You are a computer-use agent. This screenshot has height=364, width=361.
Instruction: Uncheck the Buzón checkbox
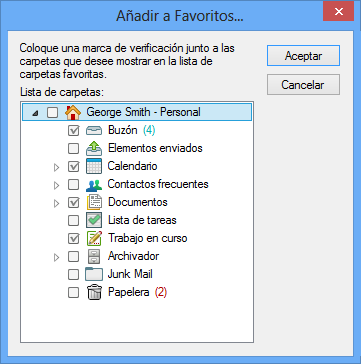coord(73,130)
